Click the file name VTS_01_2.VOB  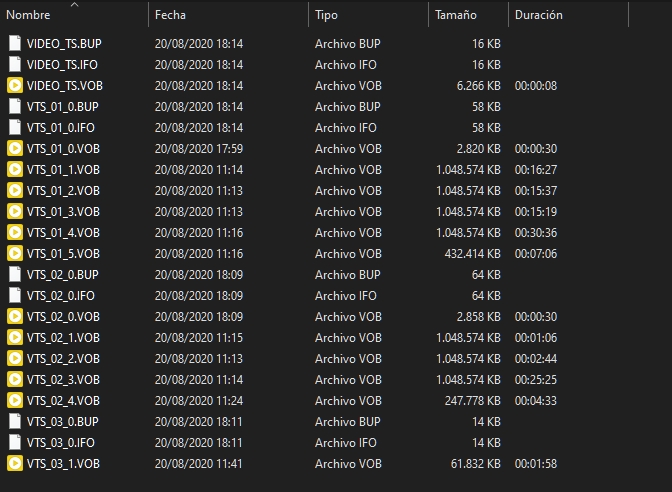pyautogui.click(x=63, y=191)
